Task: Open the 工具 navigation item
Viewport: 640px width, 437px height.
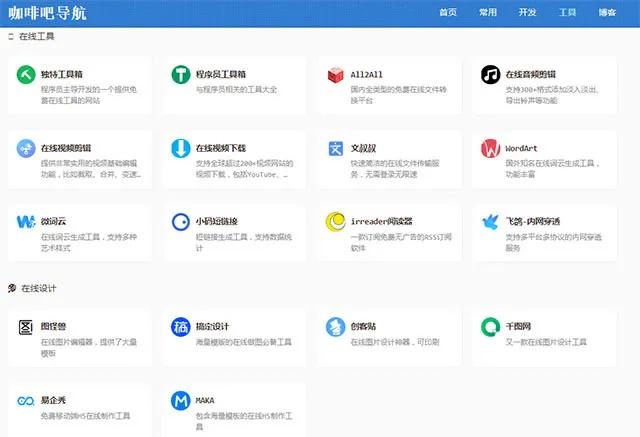Action: [x=567, y=13]
